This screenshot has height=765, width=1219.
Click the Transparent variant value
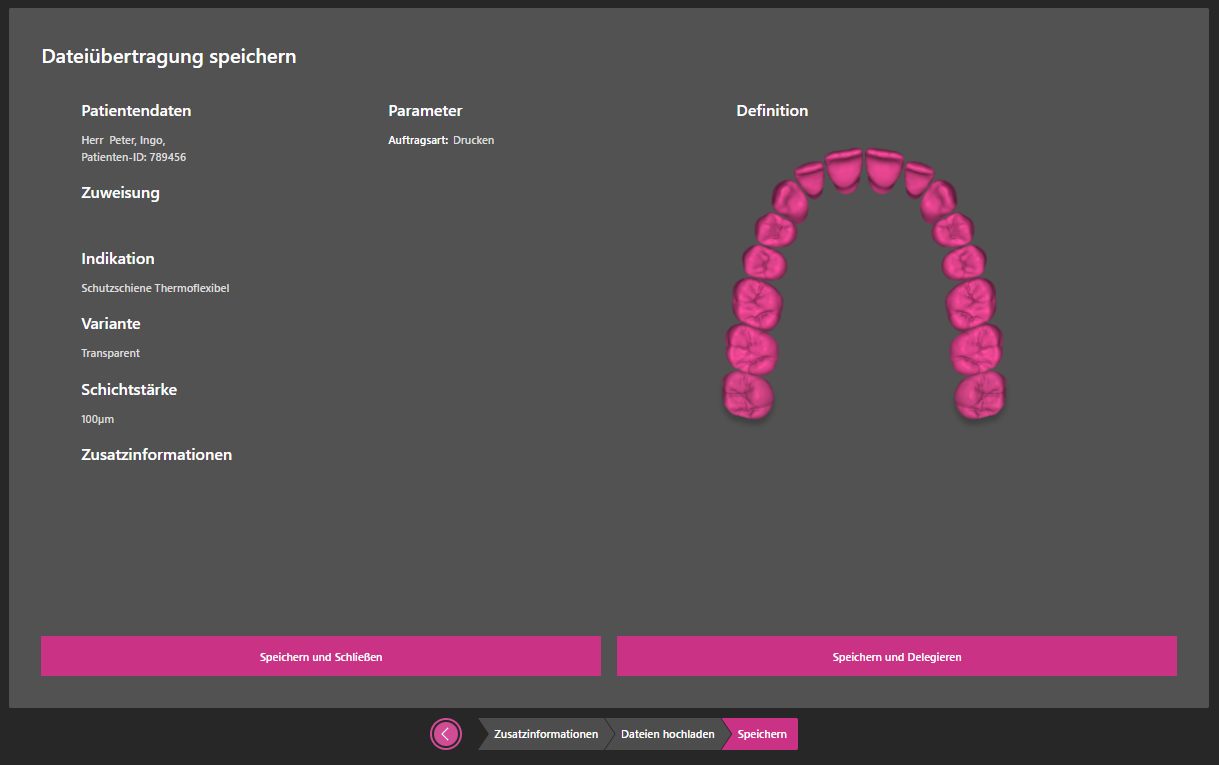(110, 353)
